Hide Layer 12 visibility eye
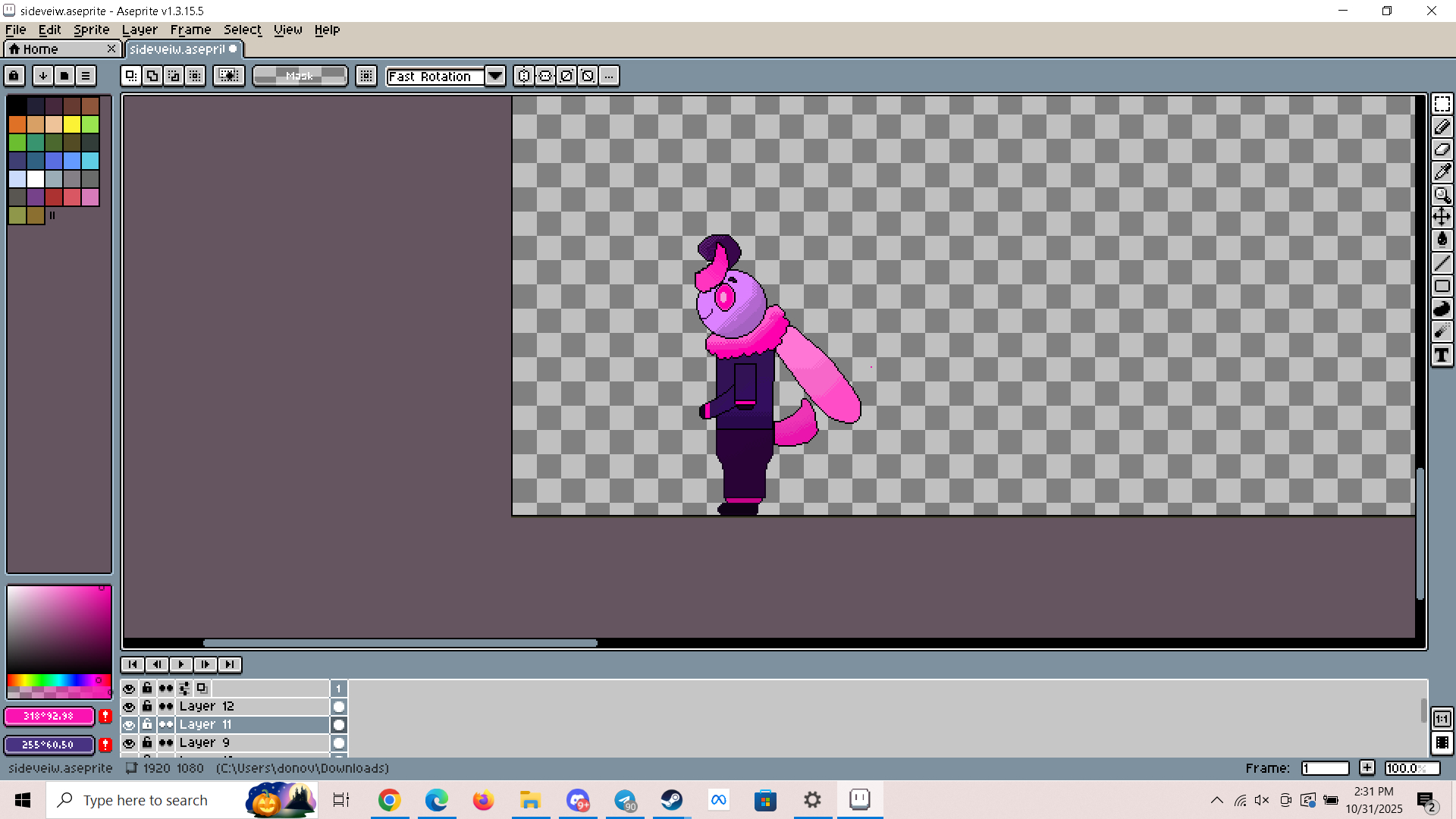The height and width of the screenshot is (819, 1456). [129, 706]
